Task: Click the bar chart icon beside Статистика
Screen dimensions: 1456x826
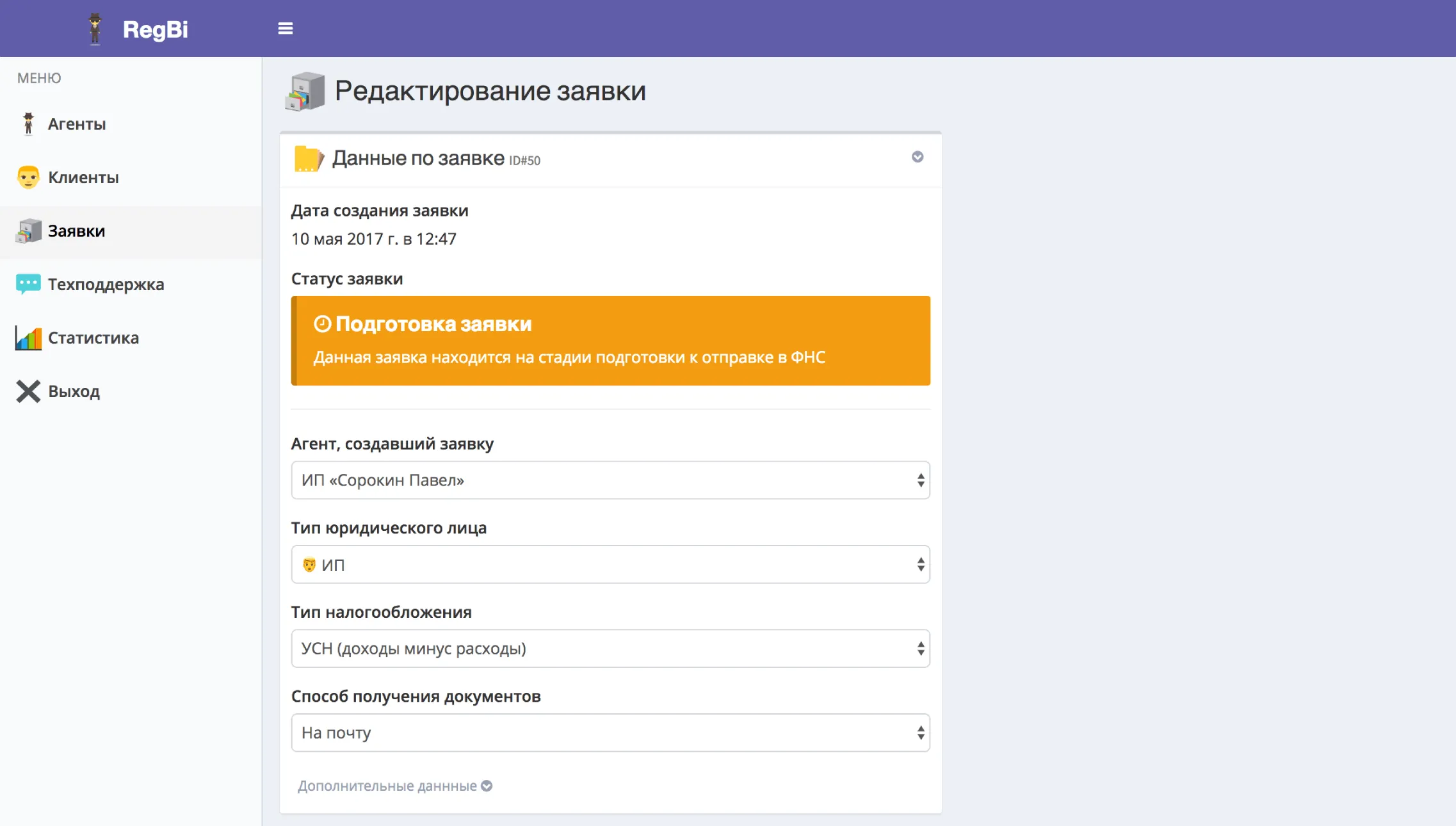Action: tap(28, 337)
